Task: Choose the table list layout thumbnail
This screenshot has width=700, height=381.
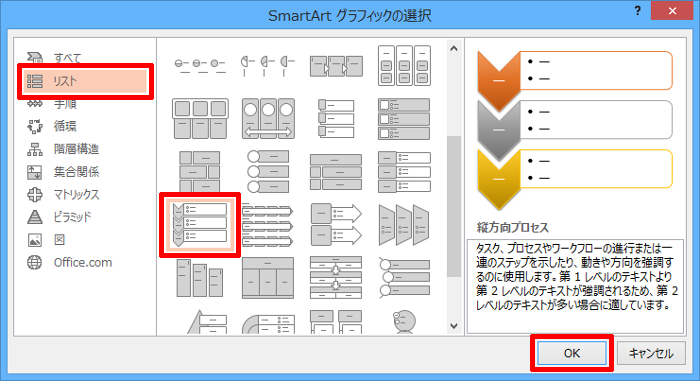Action: [268, 278]
